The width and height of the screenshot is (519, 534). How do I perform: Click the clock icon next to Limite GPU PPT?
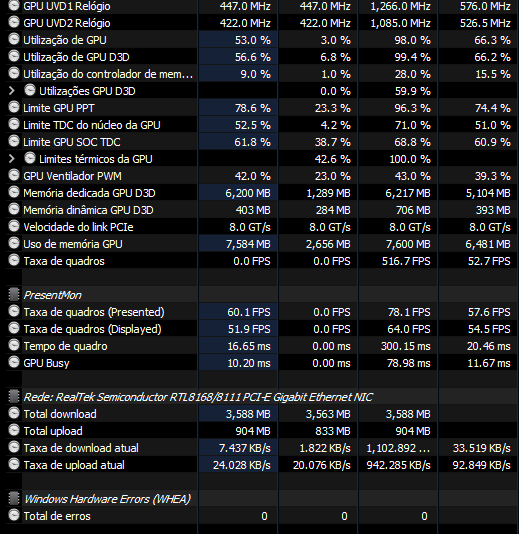click(14, 108)
